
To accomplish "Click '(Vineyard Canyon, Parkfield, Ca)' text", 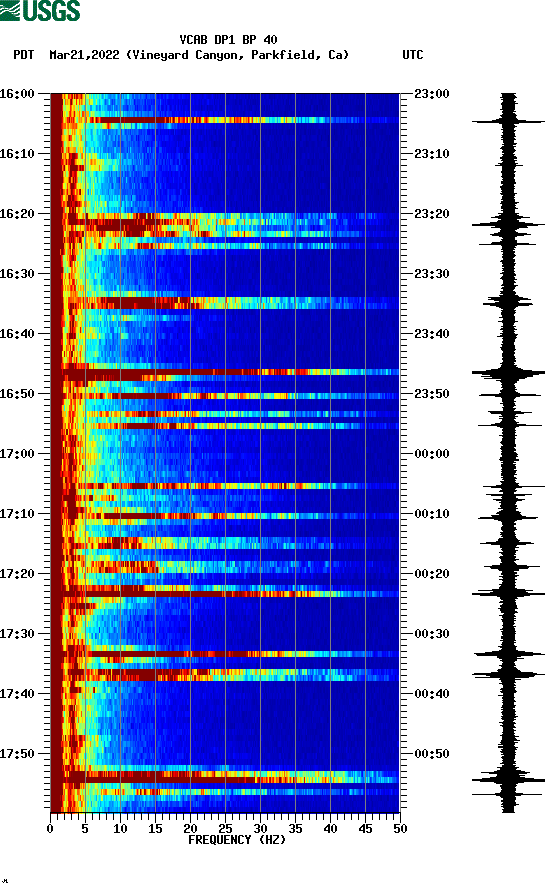I will 237,55.
